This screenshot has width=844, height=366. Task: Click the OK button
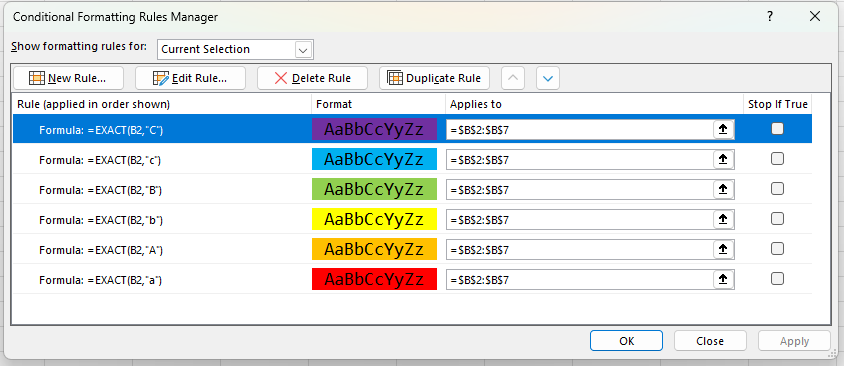point(626,341)
